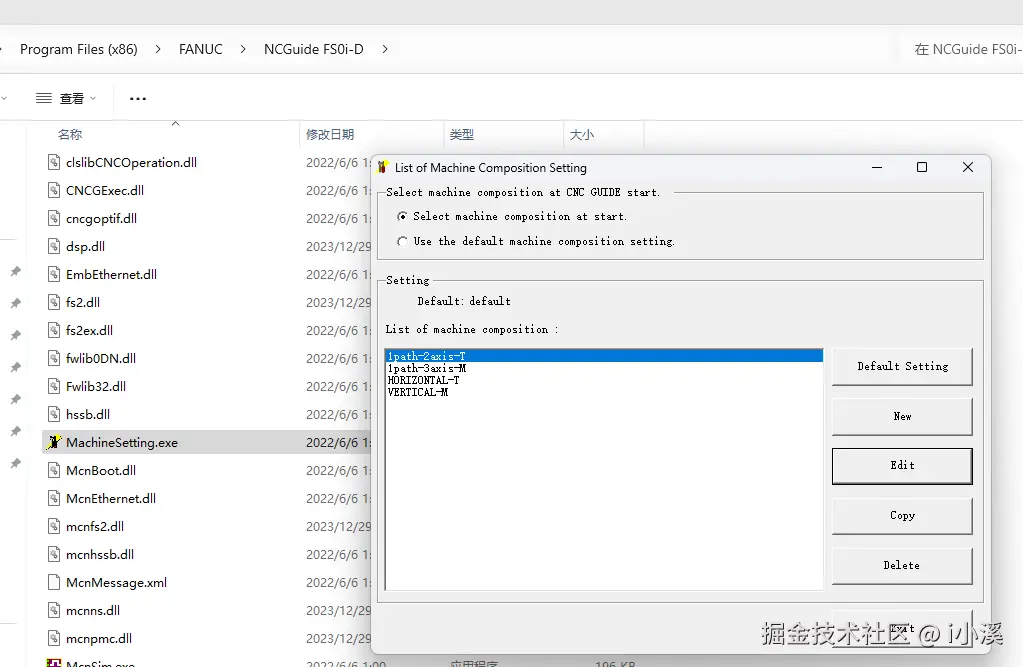The image size is (1023, 667).
Task: Click the hssb.dll file icon
Action: (x=54, y=414)
